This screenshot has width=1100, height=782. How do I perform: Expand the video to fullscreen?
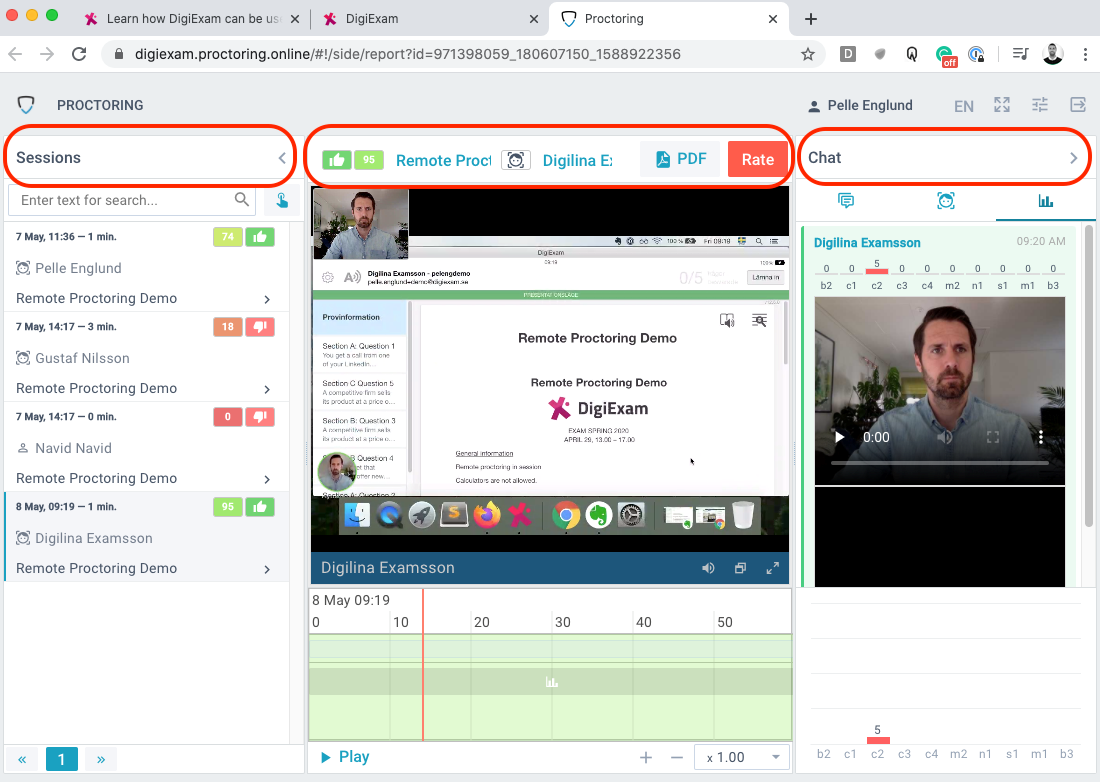point(772,568)
